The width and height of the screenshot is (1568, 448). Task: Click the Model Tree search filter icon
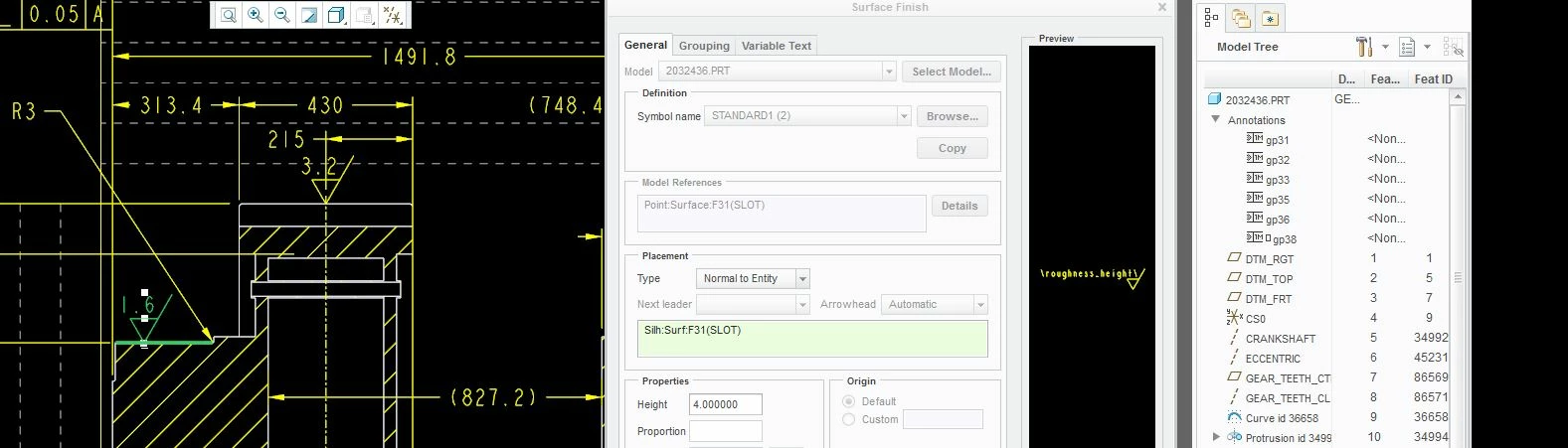coord(1453,47)
